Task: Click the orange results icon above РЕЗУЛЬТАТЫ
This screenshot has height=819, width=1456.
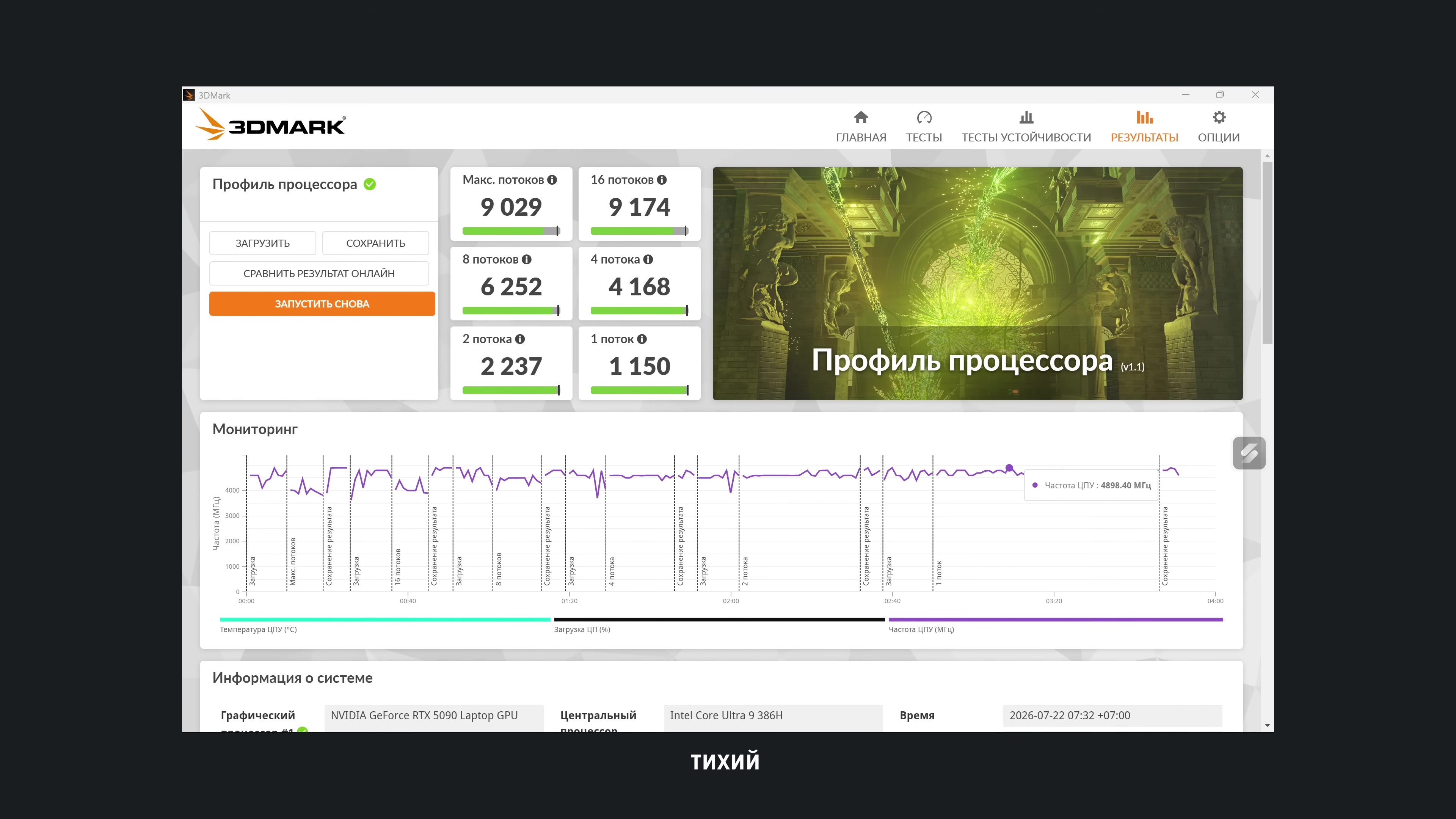Action: pos(1145,117)
